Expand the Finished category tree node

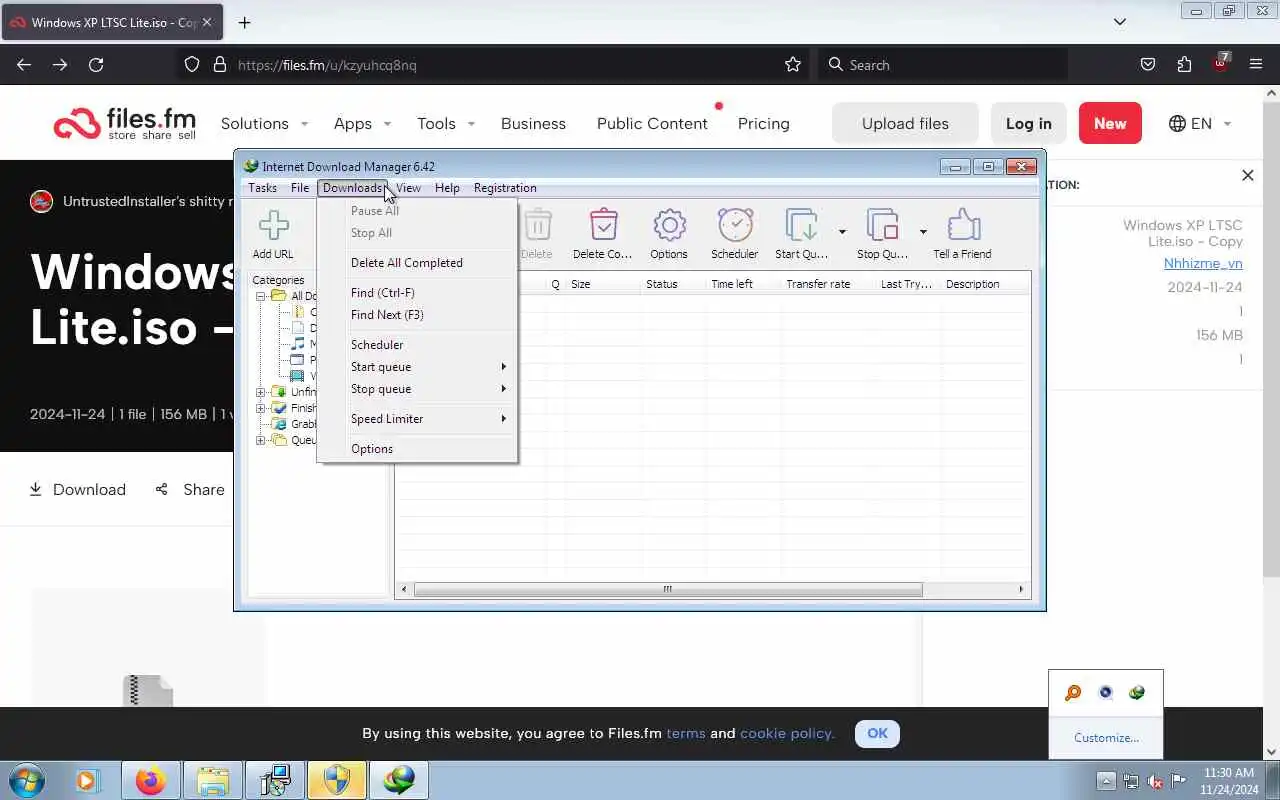tap(261, 408)
